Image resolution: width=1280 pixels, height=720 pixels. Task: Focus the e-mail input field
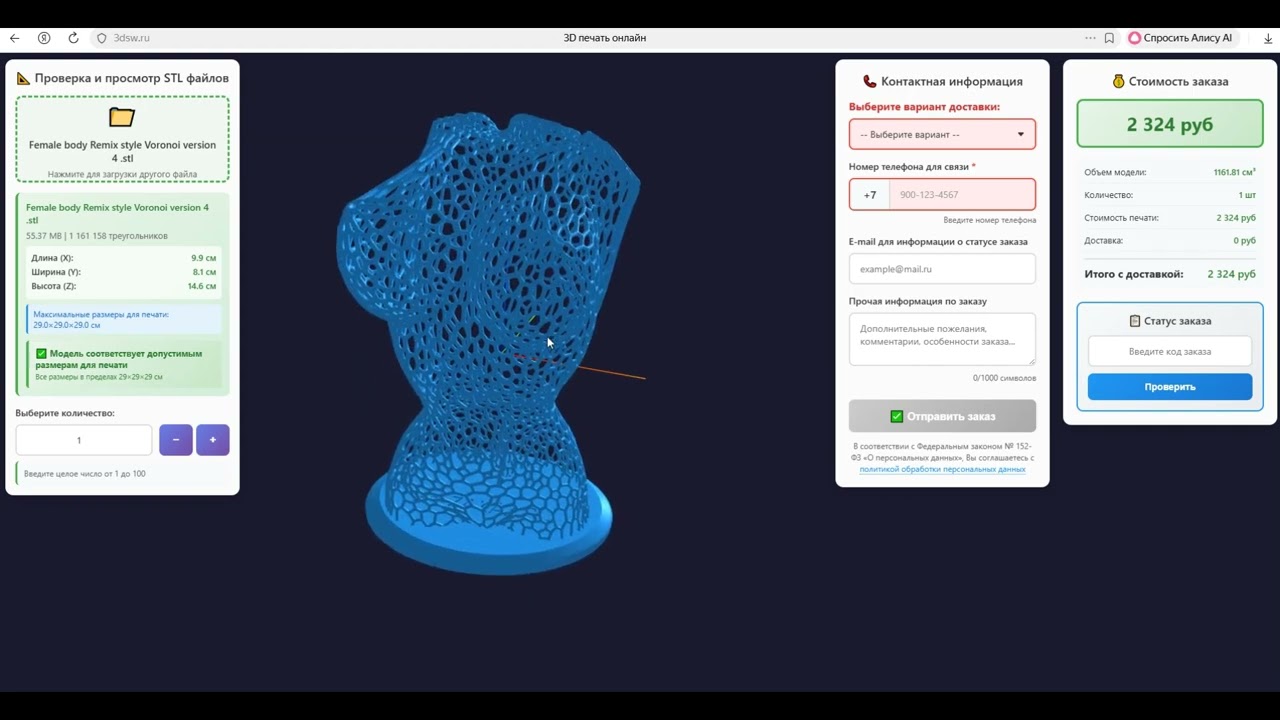point(942,269)
